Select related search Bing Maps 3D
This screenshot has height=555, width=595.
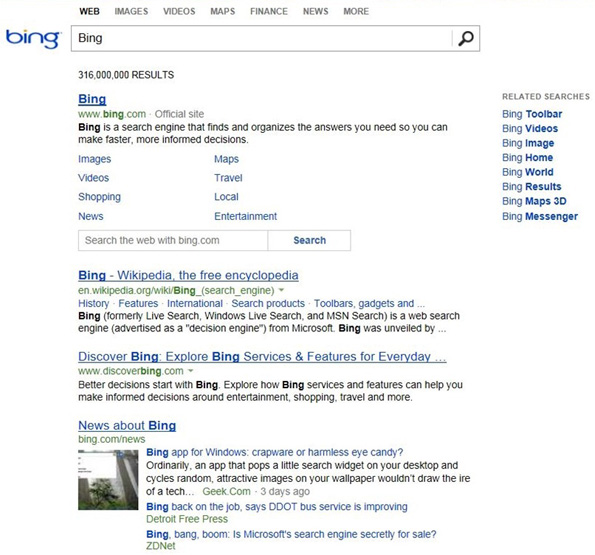tap(534, 201)
